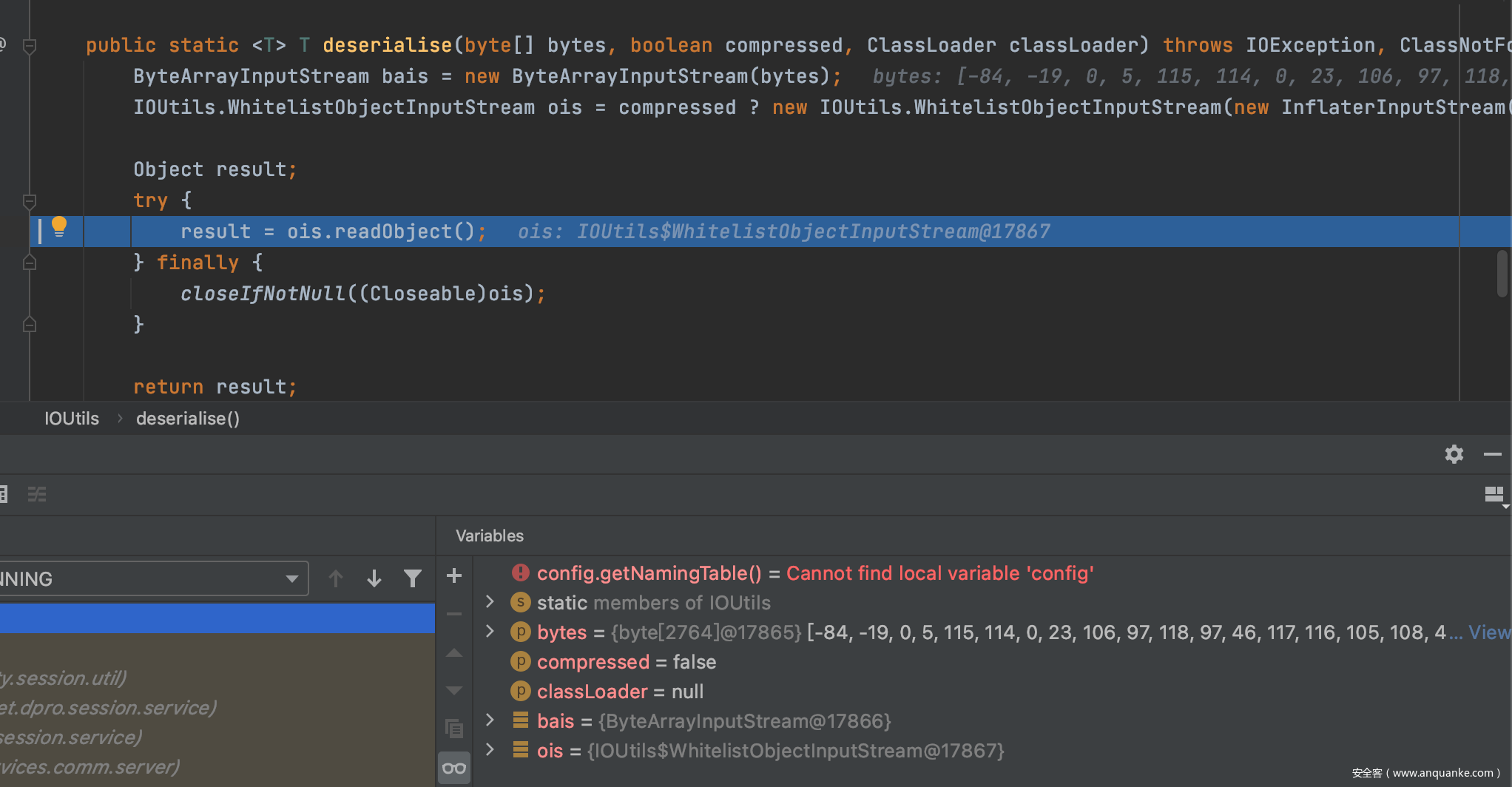
Task: Open debugger settings gear icon
Action: [1454, 454]
